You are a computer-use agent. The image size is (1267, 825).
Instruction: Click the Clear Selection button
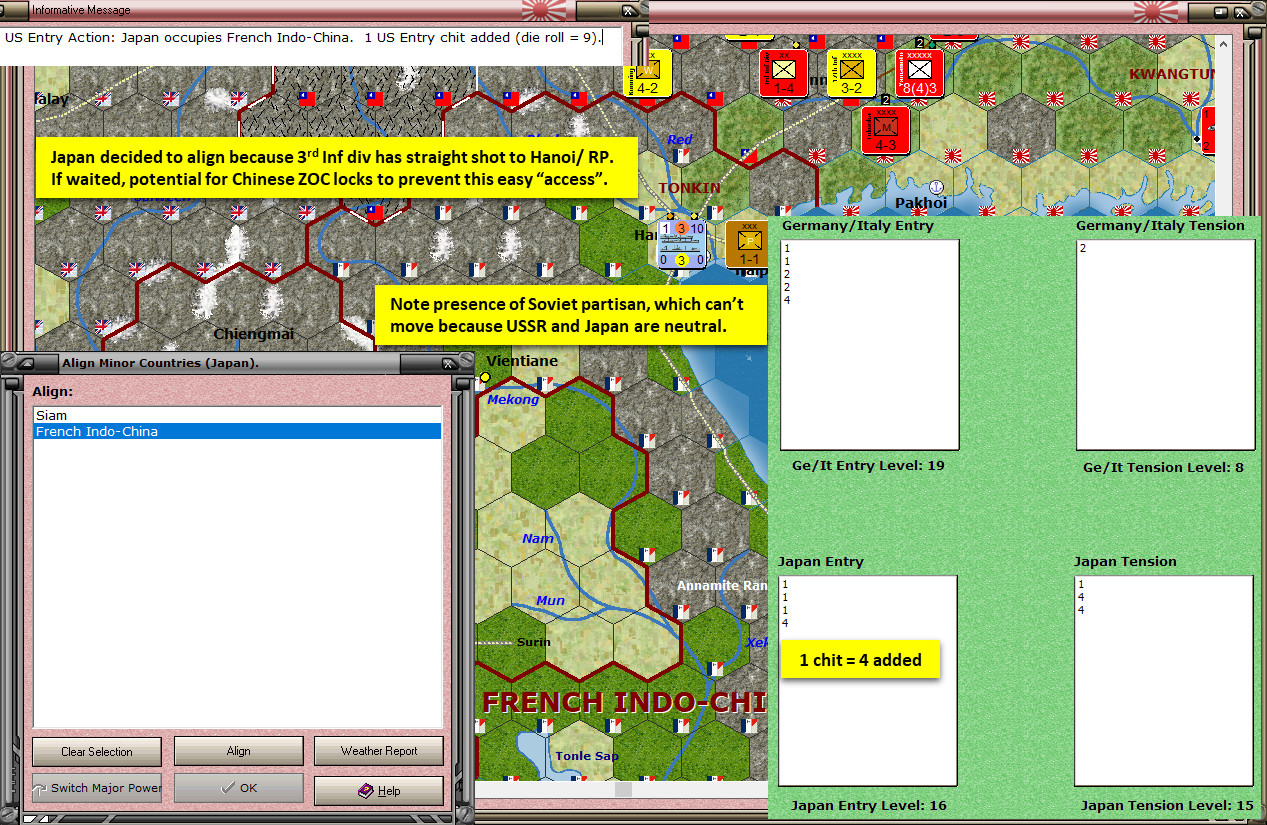(x=97, y=751)
